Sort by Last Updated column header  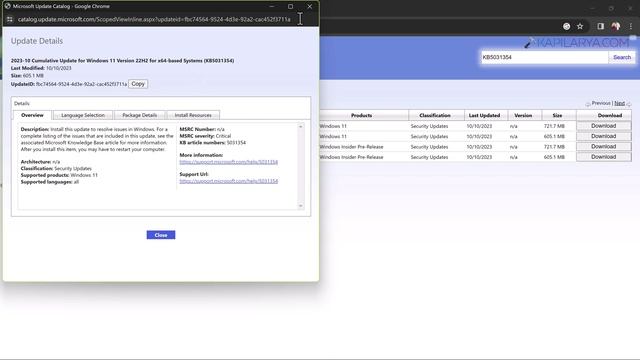(x=484, y=116)
